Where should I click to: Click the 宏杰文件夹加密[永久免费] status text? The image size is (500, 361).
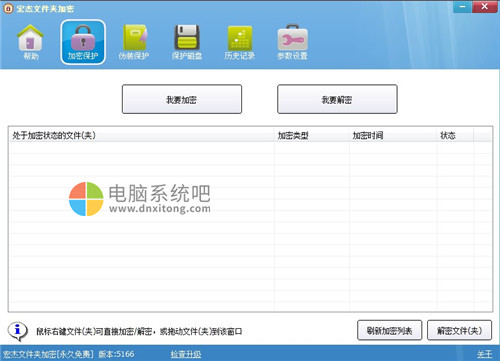click(x=48, y=354)
